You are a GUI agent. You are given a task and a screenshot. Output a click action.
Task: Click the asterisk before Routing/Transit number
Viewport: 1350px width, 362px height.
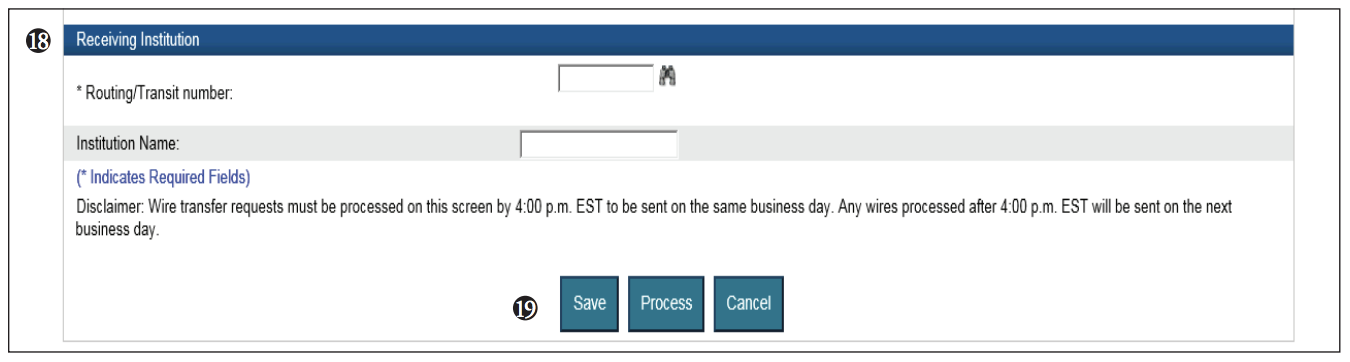click(x=79, y=93)
